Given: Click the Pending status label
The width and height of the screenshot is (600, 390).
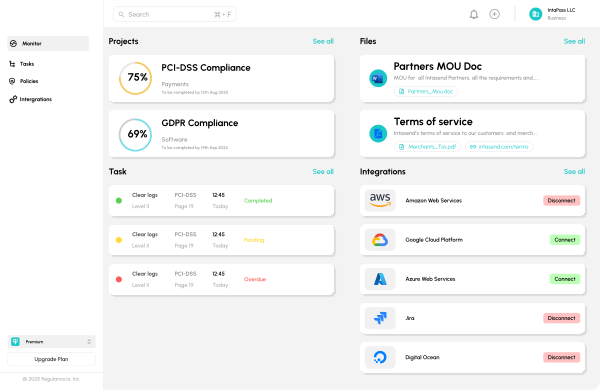Looking at the screenshot, I should click(254, 240).
